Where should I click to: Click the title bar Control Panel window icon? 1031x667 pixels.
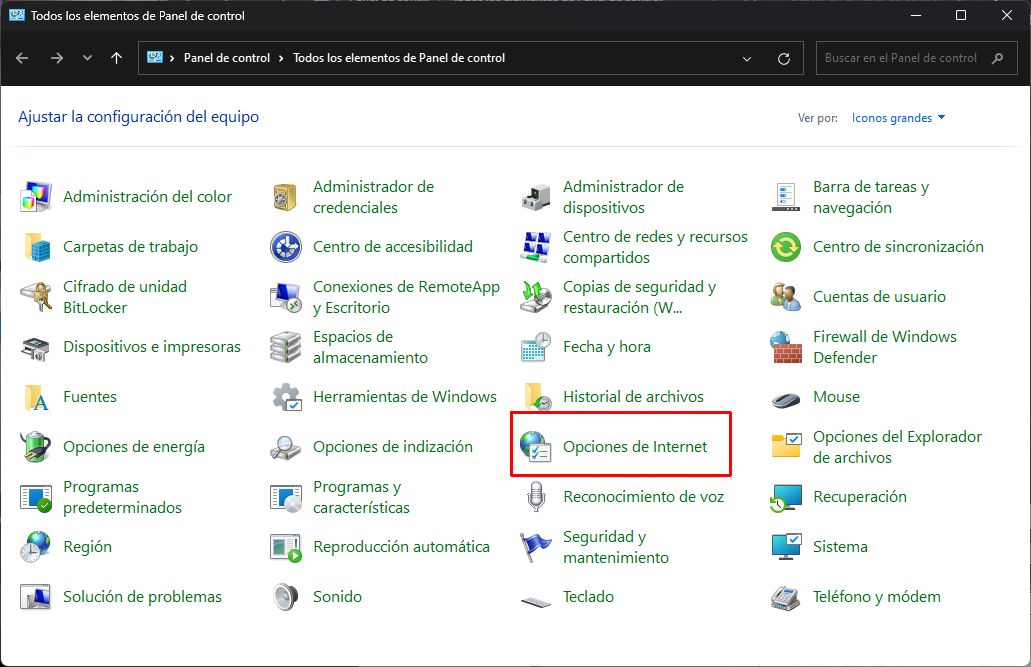click(16, 14)
